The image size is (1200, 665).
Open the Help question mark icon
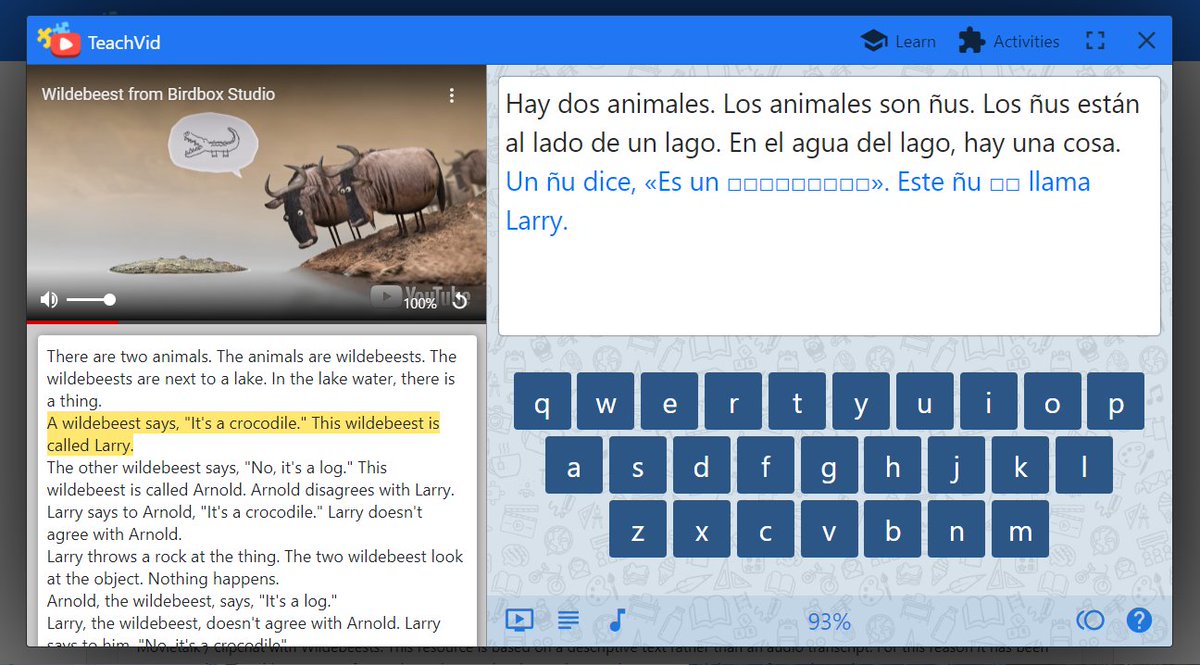1139,620
